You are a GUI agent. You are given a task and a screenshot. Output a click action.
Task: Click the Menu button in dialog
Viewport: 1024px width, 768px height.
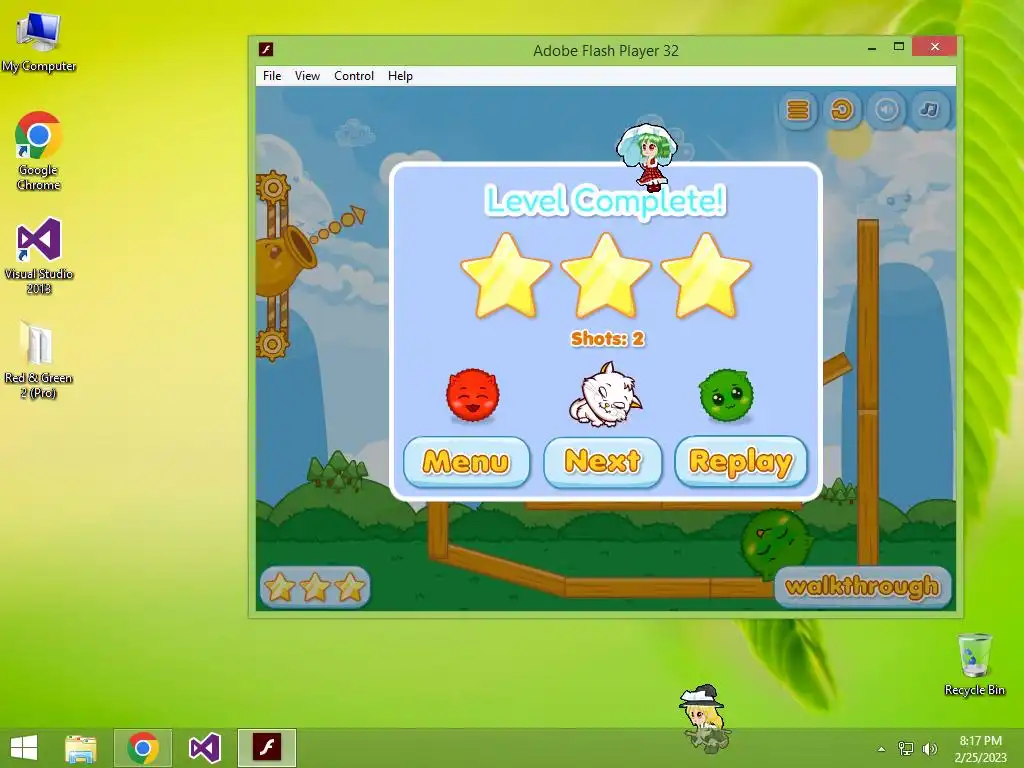(466, 462)
